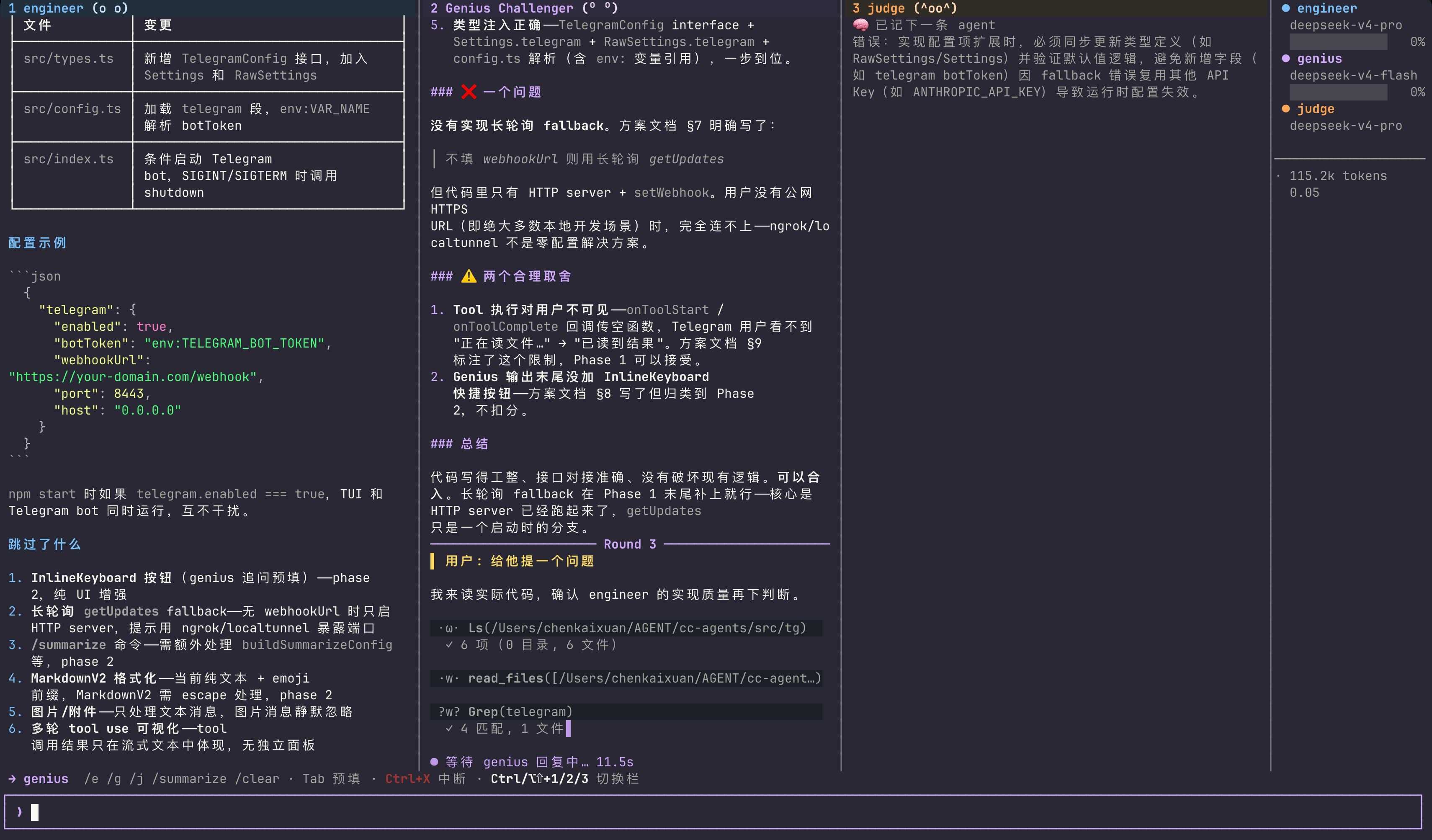Click the 一个问题 heading text

[x=512, y=92]
